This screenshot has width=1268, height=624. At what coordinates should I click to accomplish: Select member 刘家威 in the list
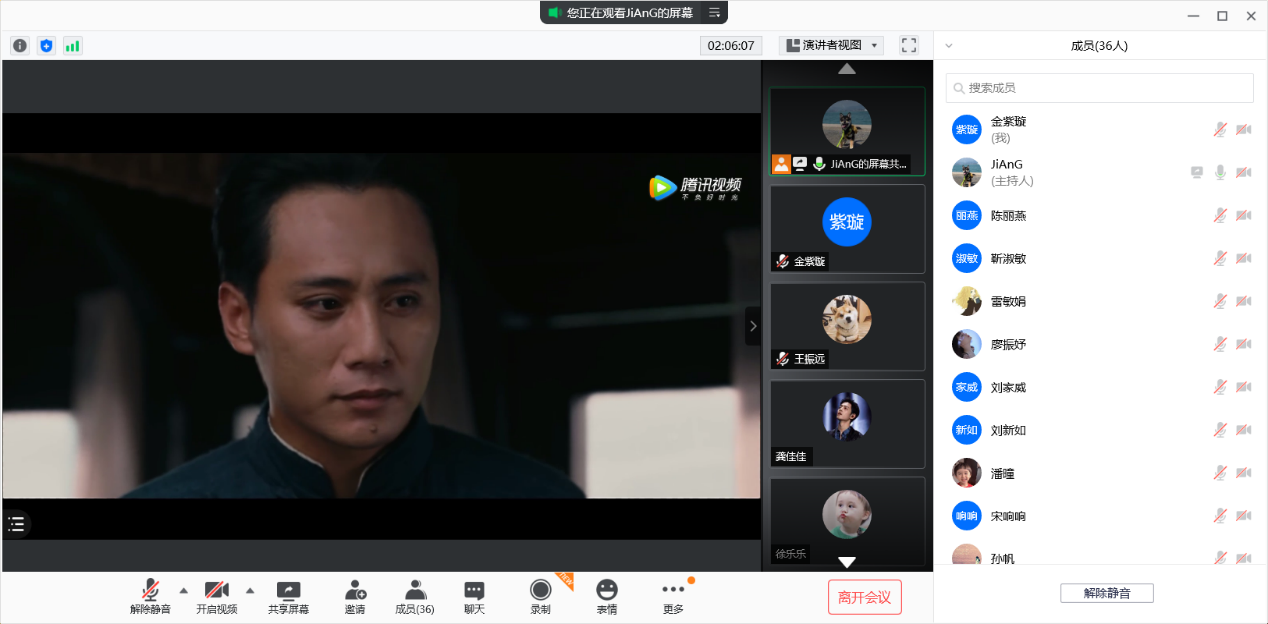pyautogui.click(x=1100, y=387)
